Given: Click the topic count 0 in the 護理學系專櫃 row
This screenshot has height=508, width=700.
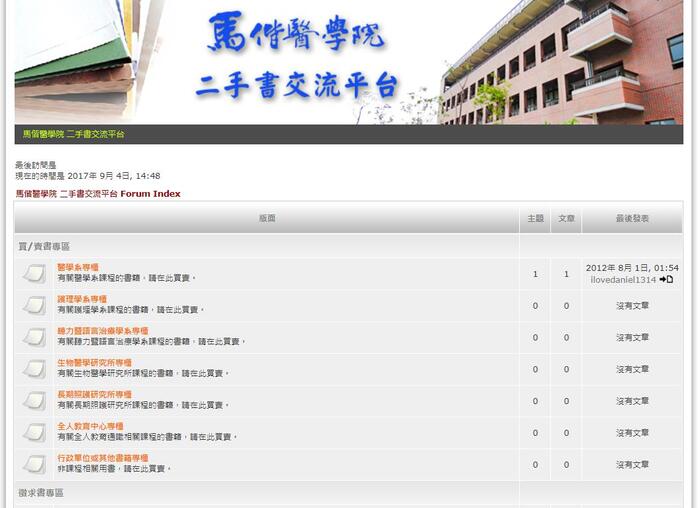Looking at the screenshot, I should (x=535, y=306).
